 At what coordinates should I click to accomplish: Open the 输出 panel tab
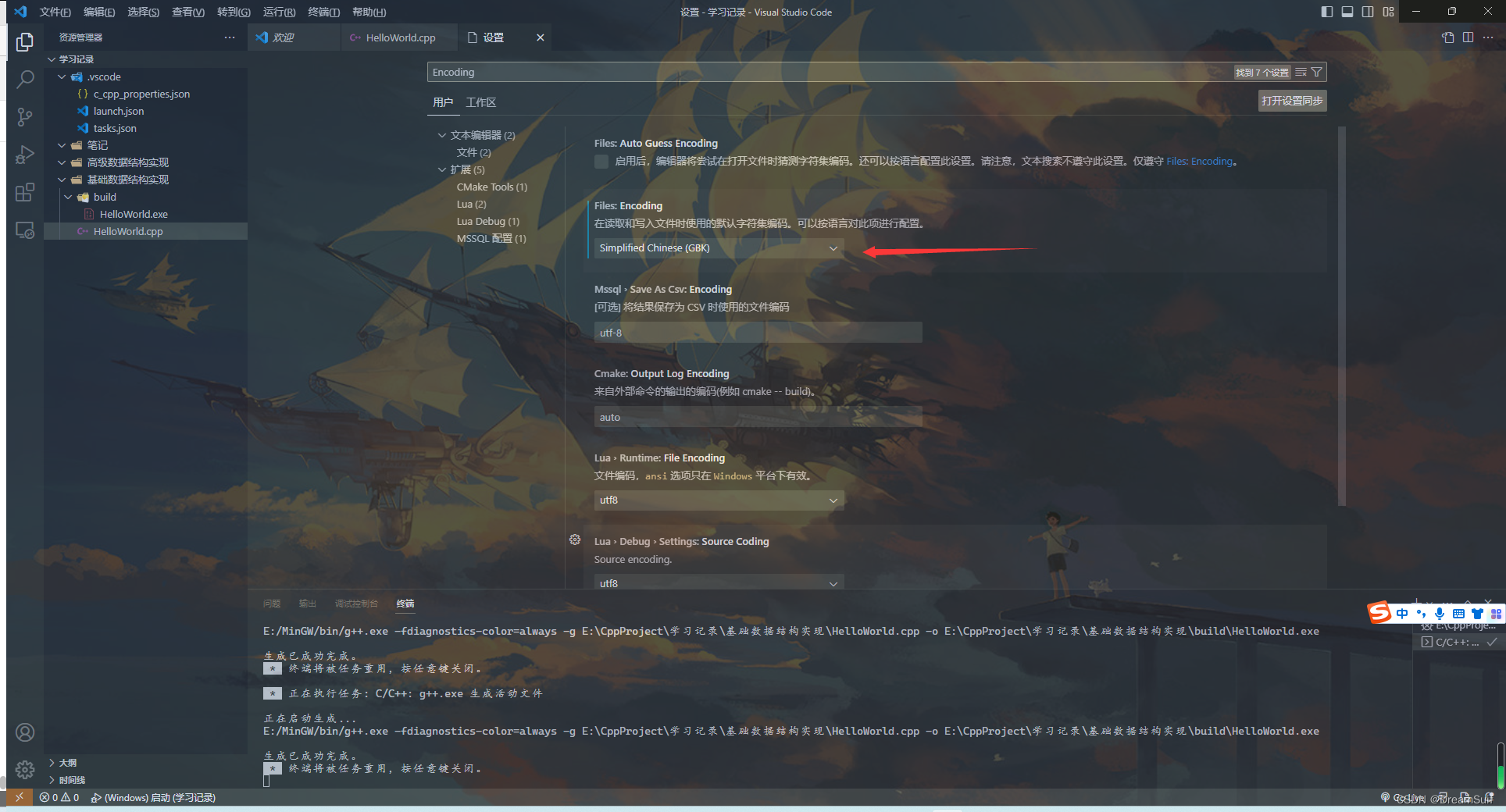pos(307,604)
